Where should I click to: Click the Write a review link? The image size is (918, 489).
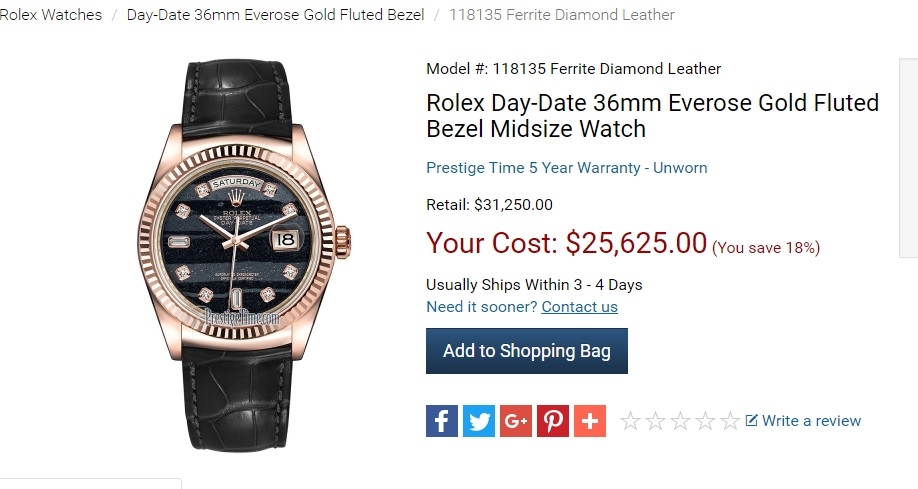(811, 421)
